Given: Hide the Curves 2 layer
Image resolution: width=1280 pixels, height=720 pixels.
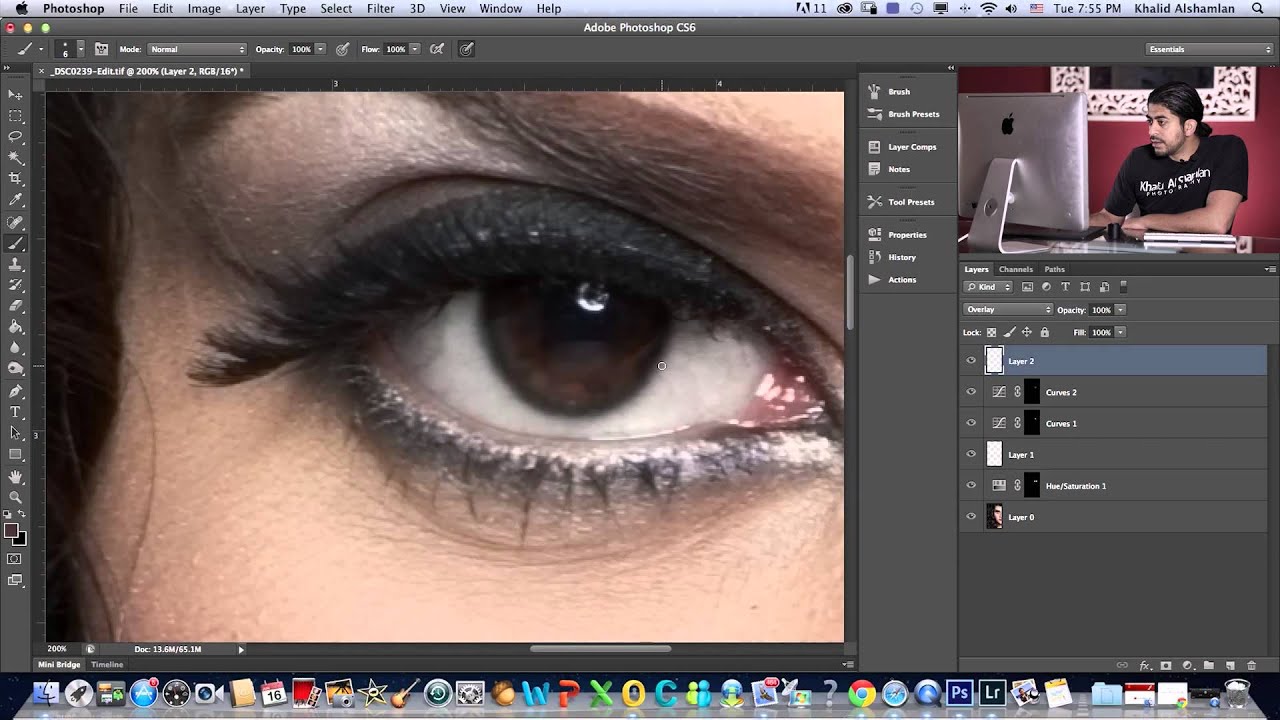Looking at the screenshot, I should pyautogui.click(x=970, y=392).
